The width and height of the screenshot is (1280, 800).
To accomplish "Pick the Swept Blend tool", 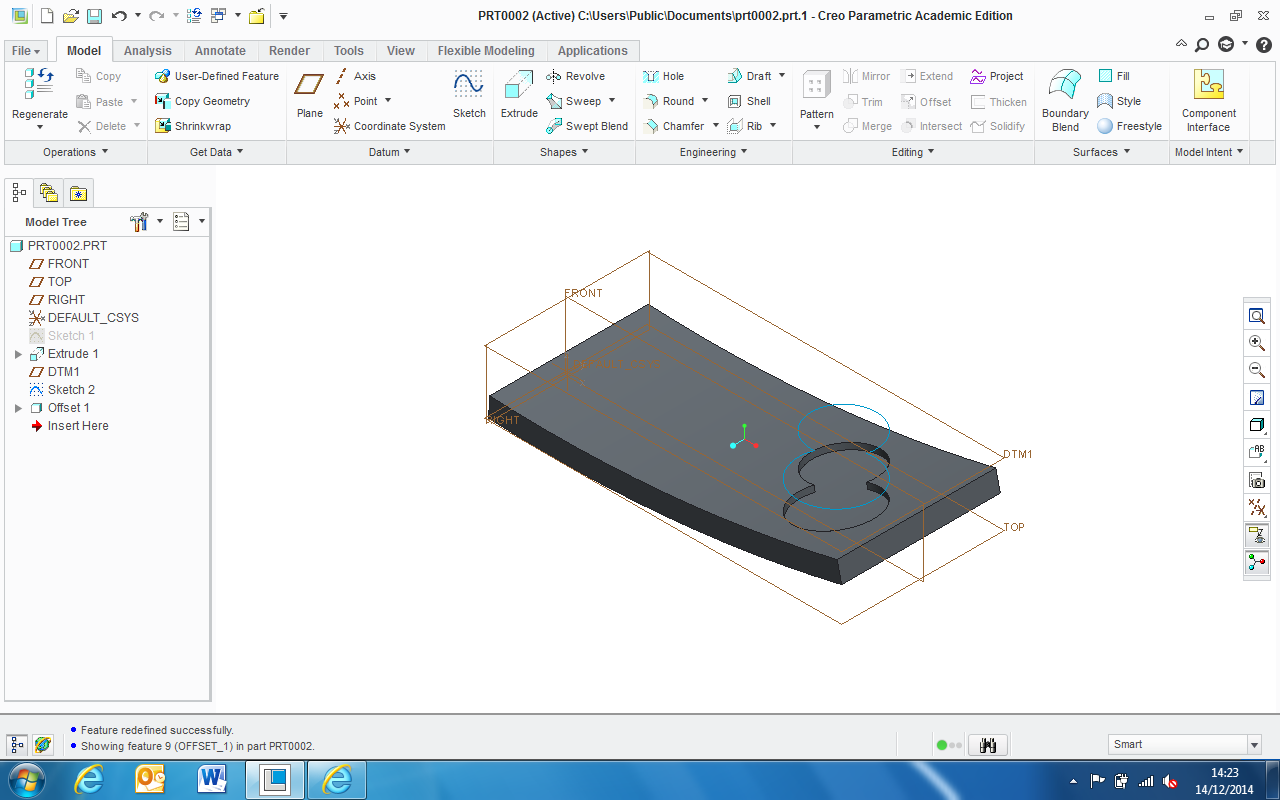I will pyautogui.click(x=587, y=126).
